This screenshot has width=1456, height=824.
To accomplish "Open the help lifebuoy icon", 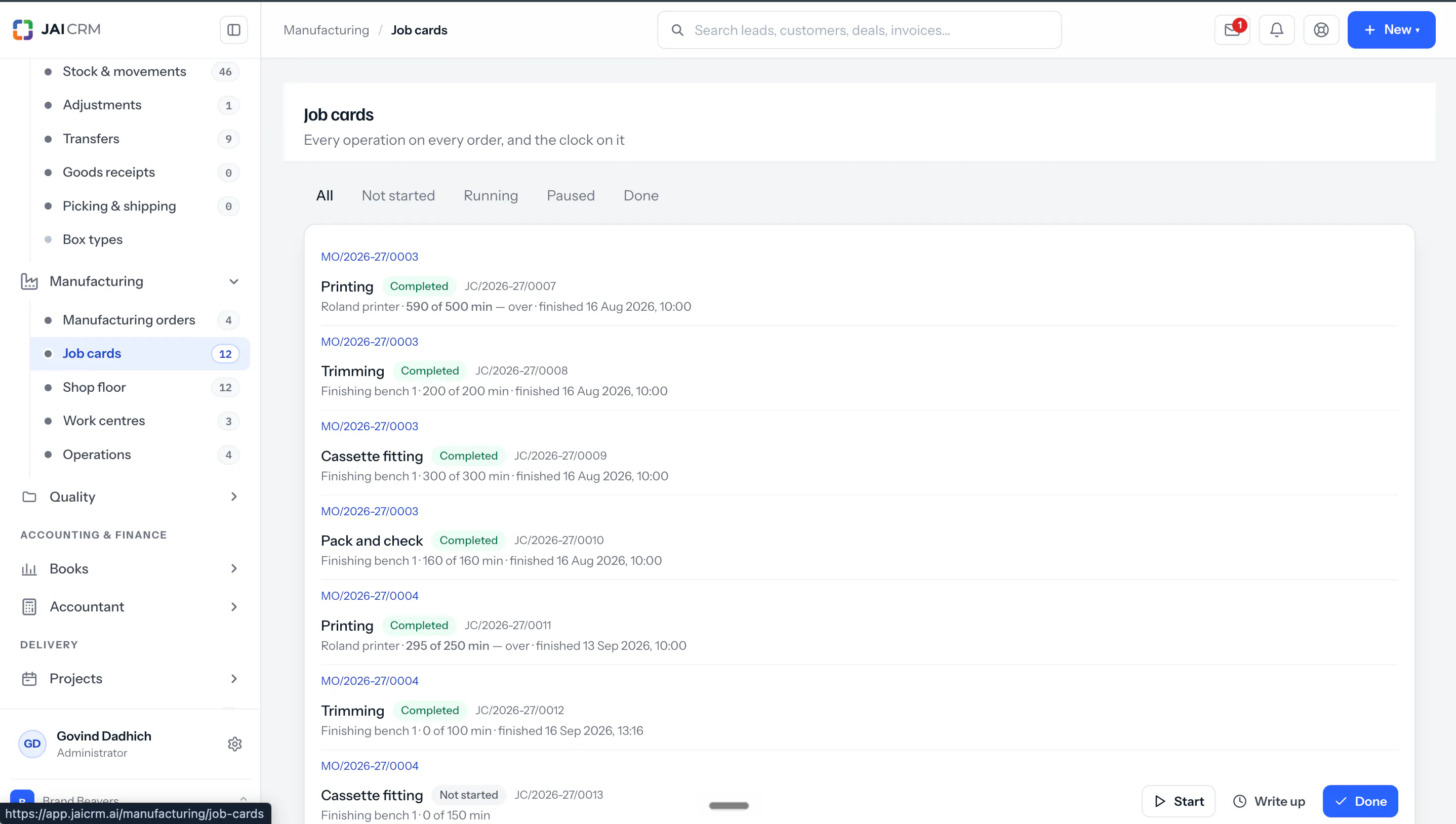I will [1321, 30].
